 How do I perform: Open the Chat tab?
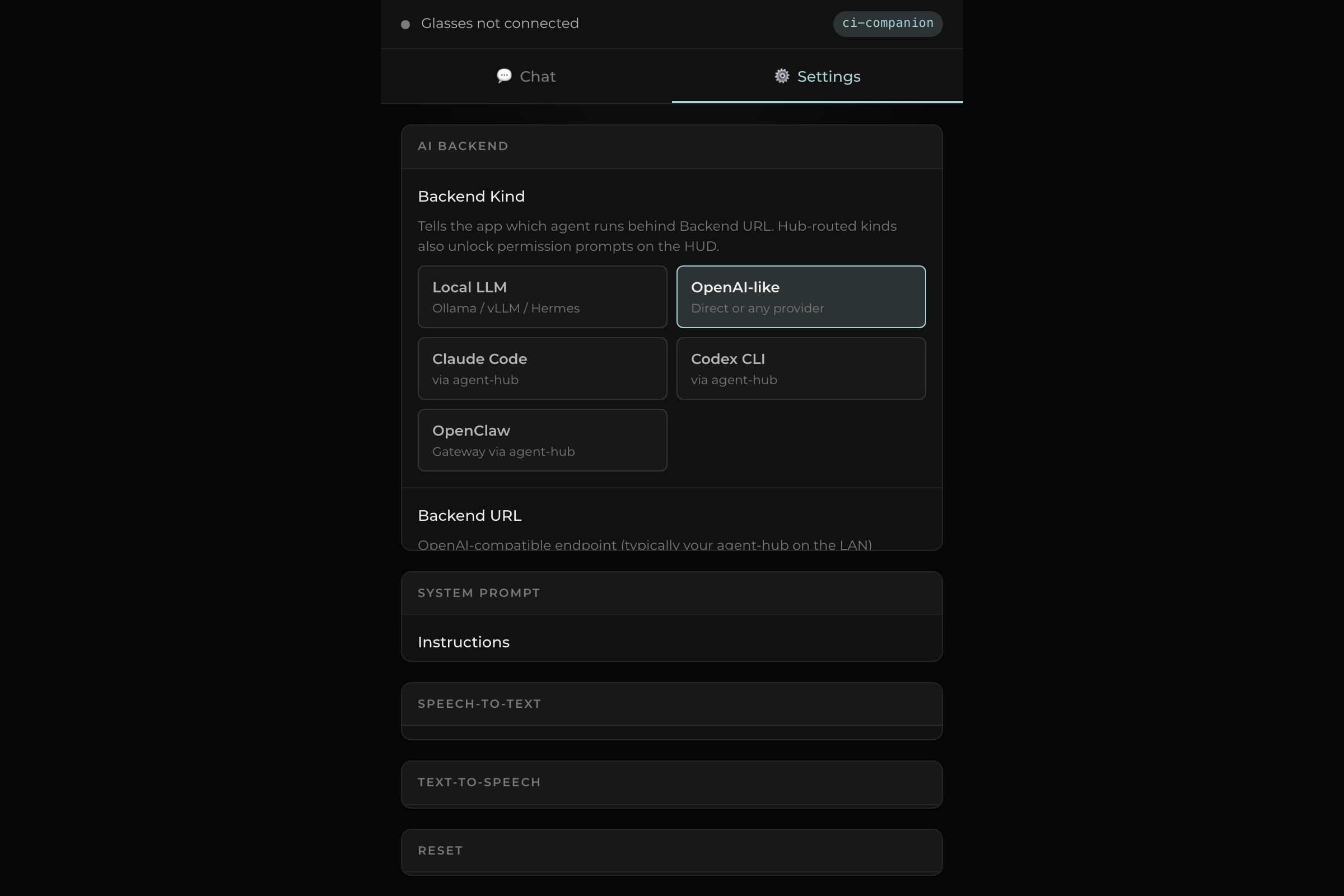click(x=526, y=76)
